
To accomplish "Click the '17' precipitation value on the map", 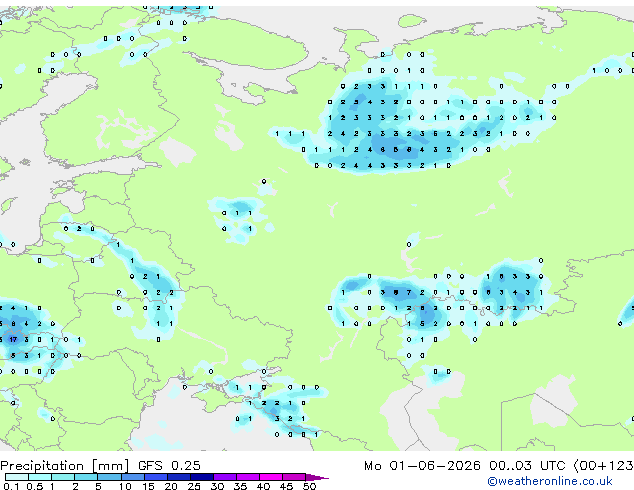I will [x=13, y=339].
